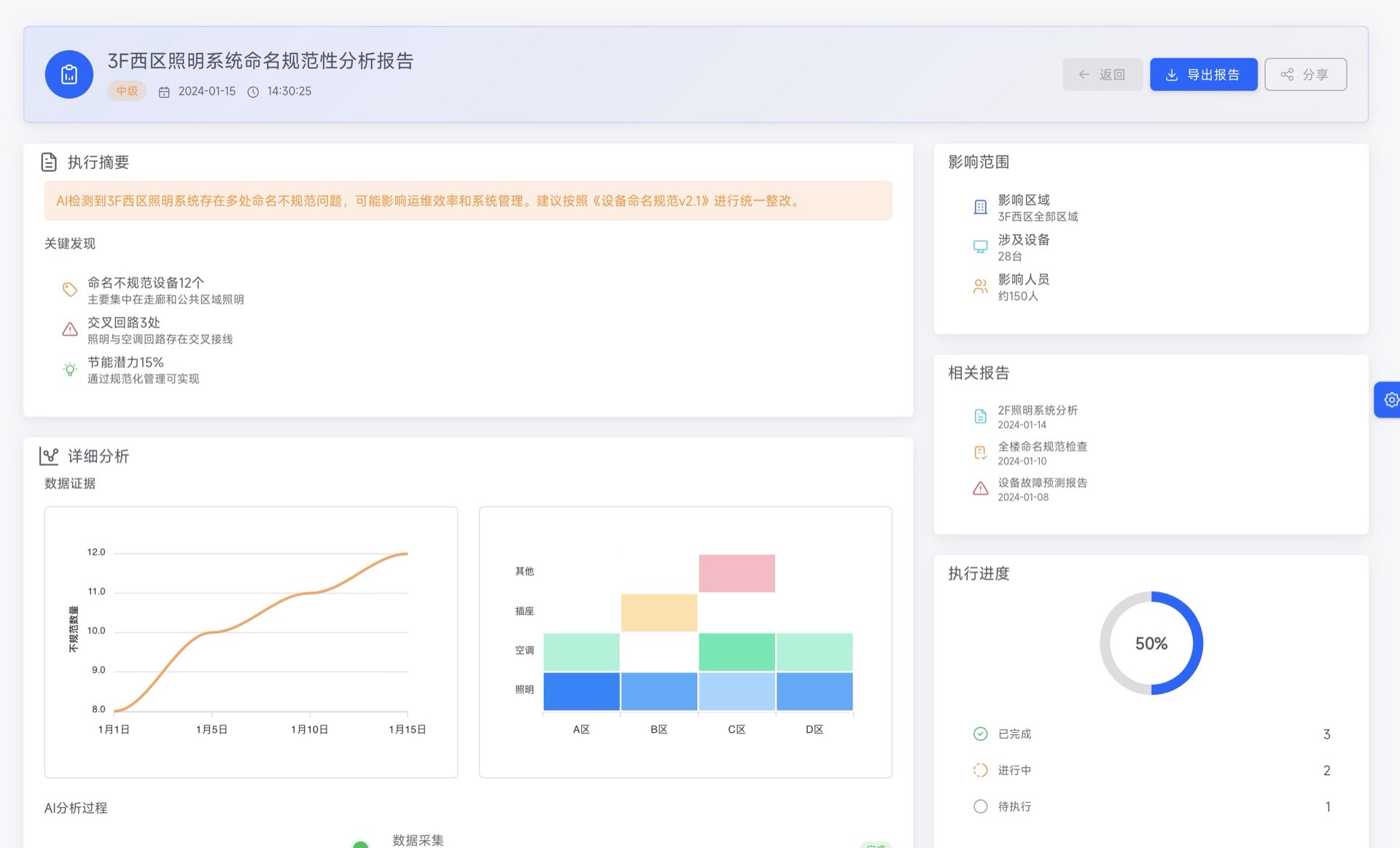Click the building icon next to 影响区域
The height and width of the screenshot is (848, 1400).
point(980,207)
